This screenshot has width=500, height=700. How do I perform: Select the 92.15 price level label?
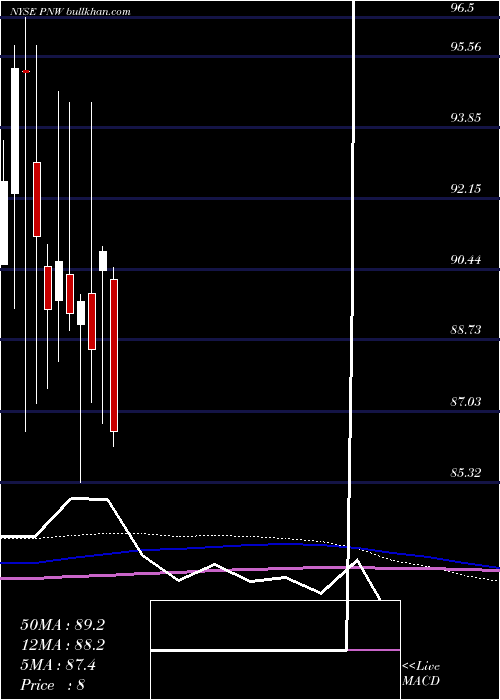click(x=466, y=189)
